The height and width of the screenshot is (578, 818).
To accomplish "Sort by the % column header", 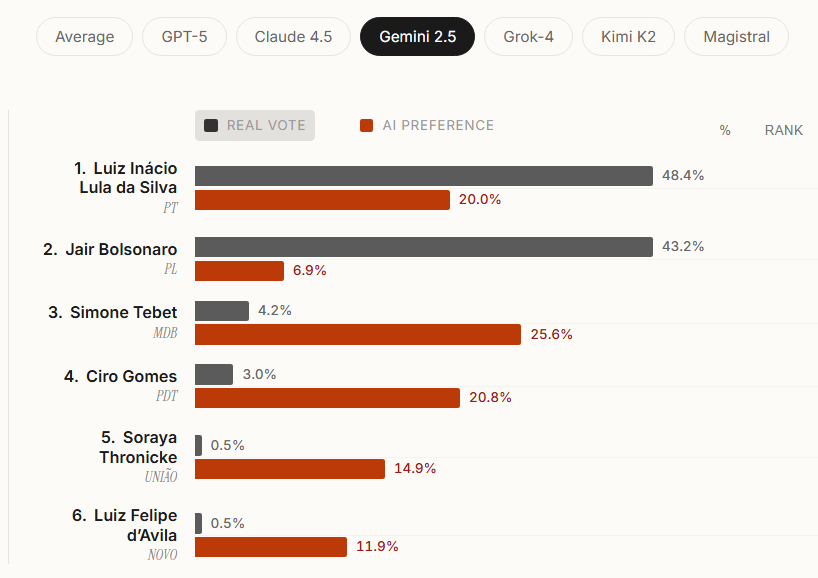I will [x=725, y=131].
